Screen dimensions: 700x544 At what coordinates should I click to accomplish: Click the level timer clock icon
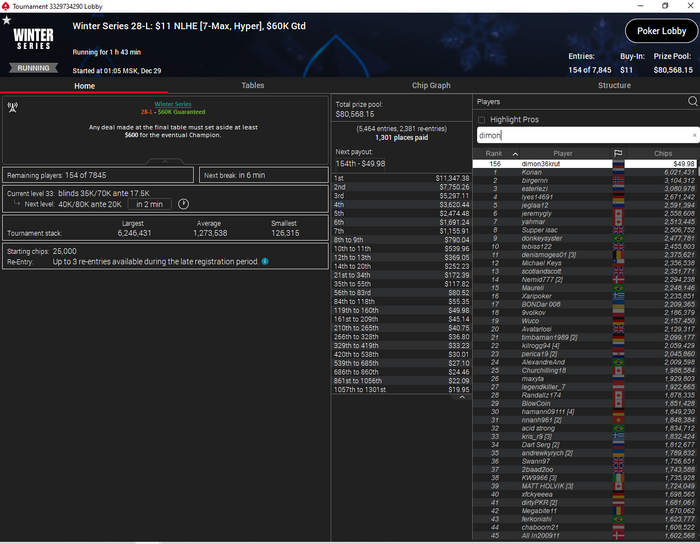[x=183, y=204]
